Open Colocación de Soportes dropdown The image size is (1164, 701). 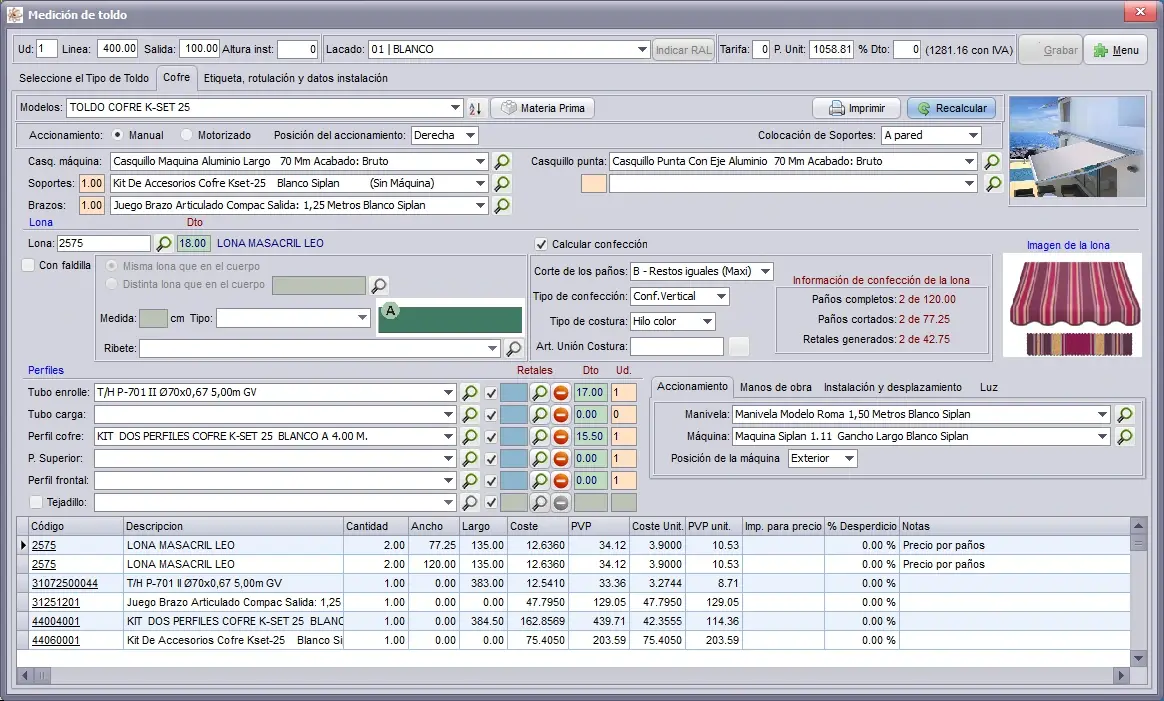click(x=973, y=136)
